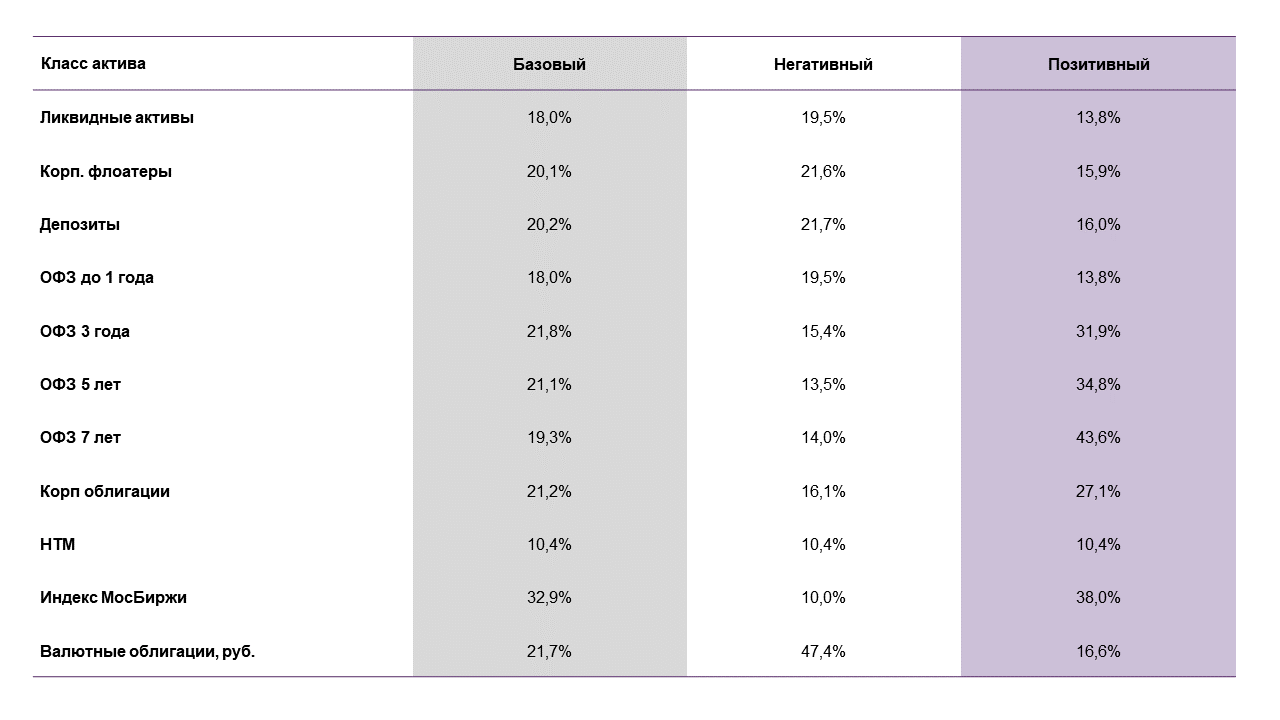Click the 43,6% positive value for ОФЗ 7 лет
Viewport: 1280px width, 720px height.
point(1098,438)
